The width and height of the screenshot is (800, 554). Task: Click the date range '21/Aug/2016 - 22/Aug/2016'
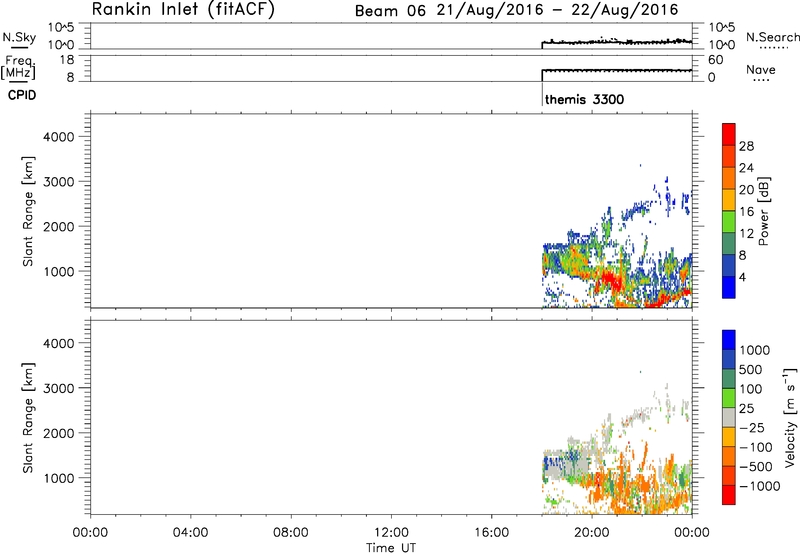pos(558,10)
